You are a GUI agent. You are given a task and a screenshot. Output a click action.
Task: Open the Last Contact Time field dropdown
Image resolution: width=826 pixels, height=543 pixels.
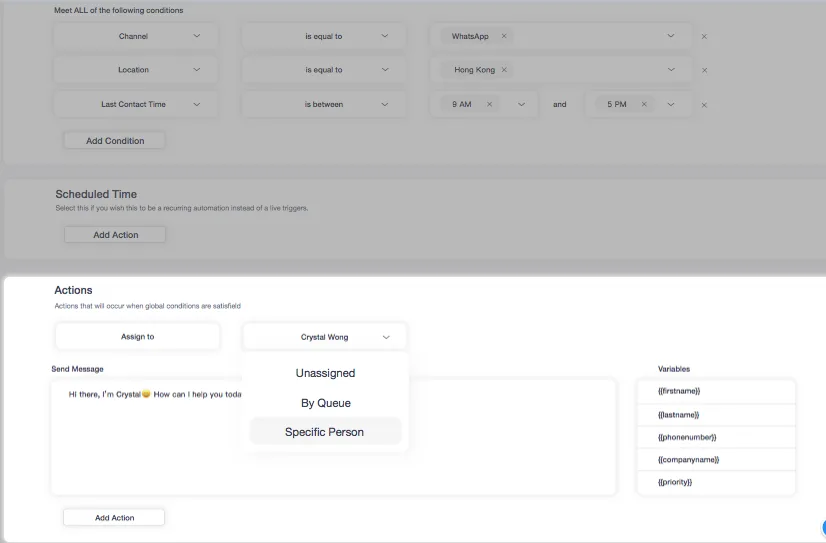click(x=136, y=104)
